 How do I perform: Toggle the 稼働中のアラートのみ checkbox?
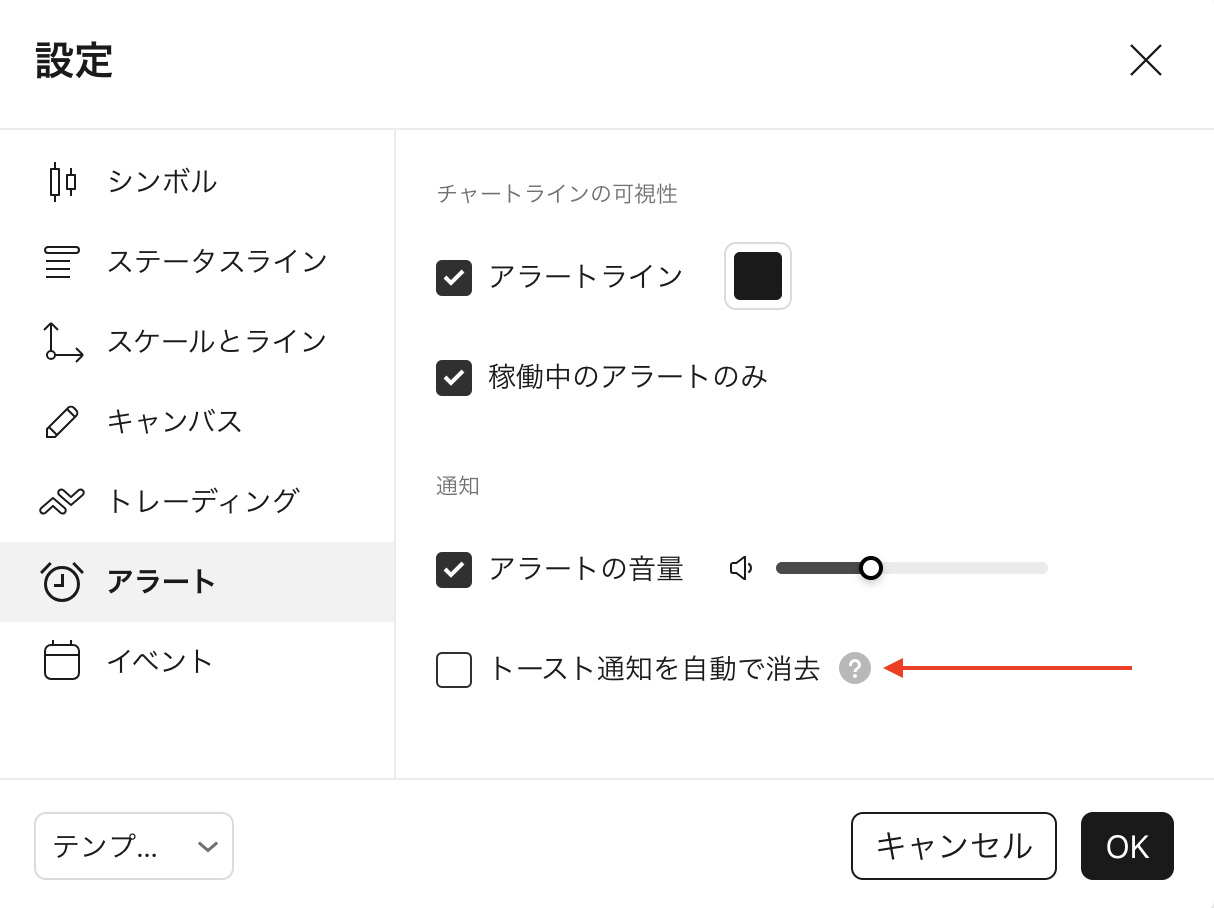[x=454, y=378]
